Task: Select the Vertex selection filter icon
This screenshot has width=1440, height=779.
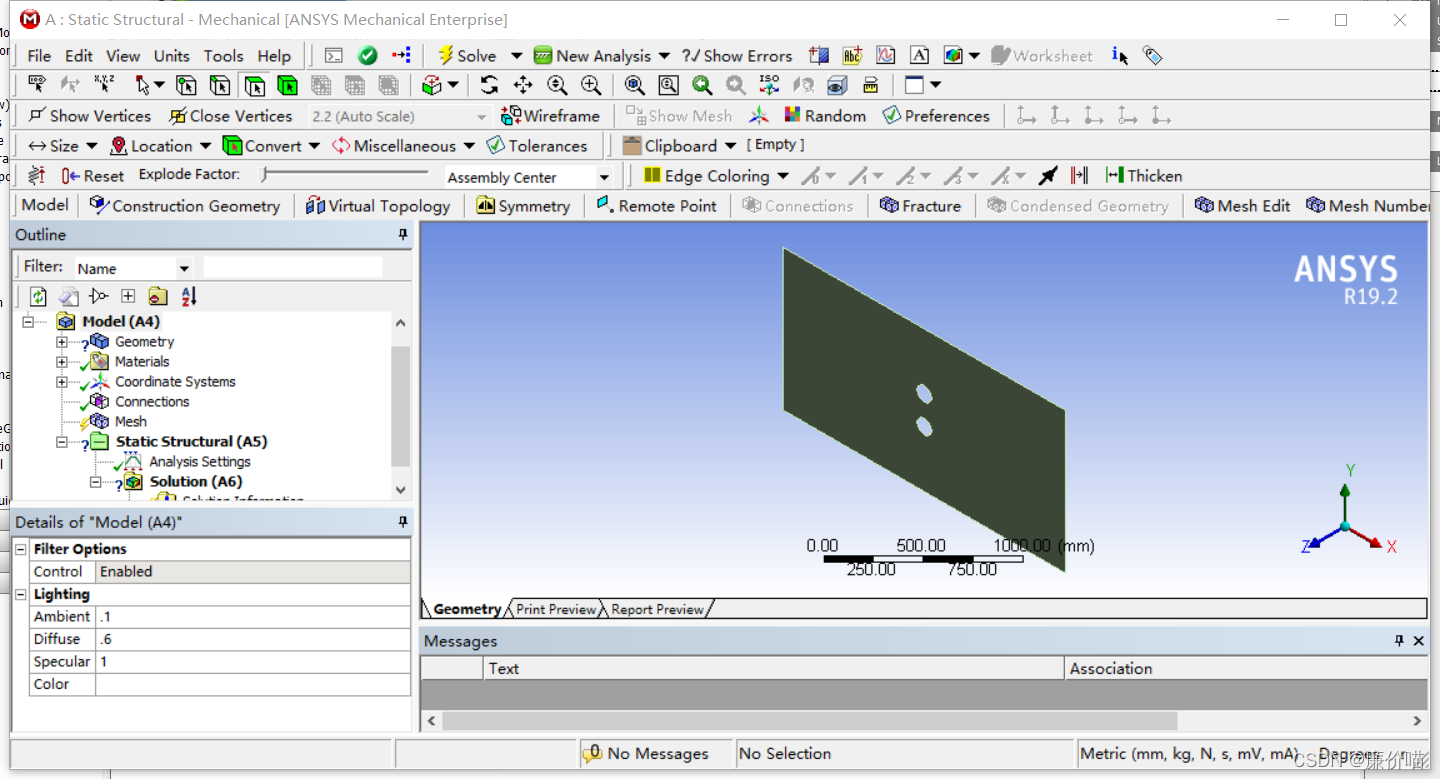Action: tap(186, 86)
